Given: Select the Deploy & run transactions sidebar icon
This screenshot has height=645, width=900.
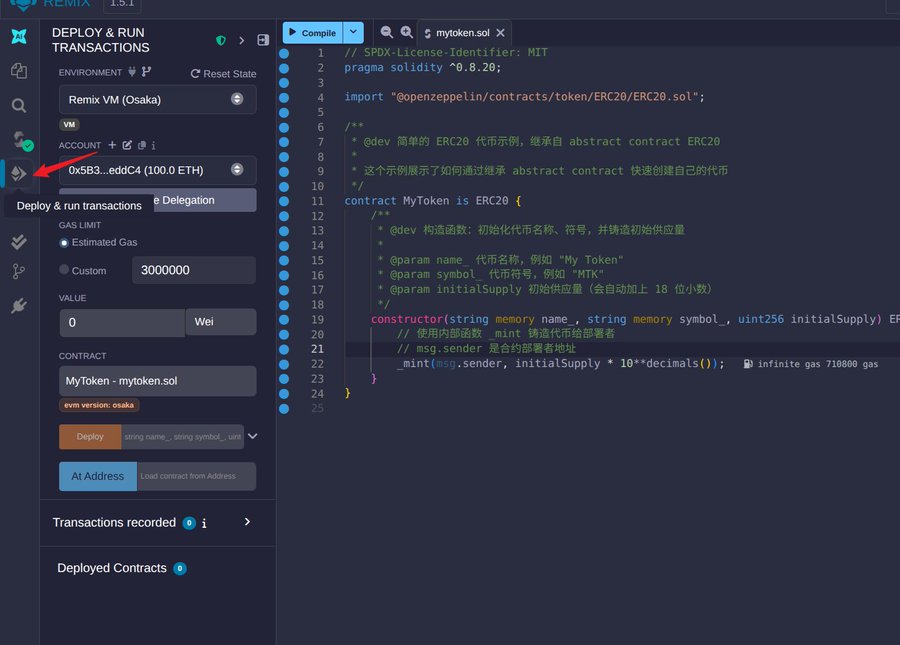Looking at the screenshot, I should [19, 173].
